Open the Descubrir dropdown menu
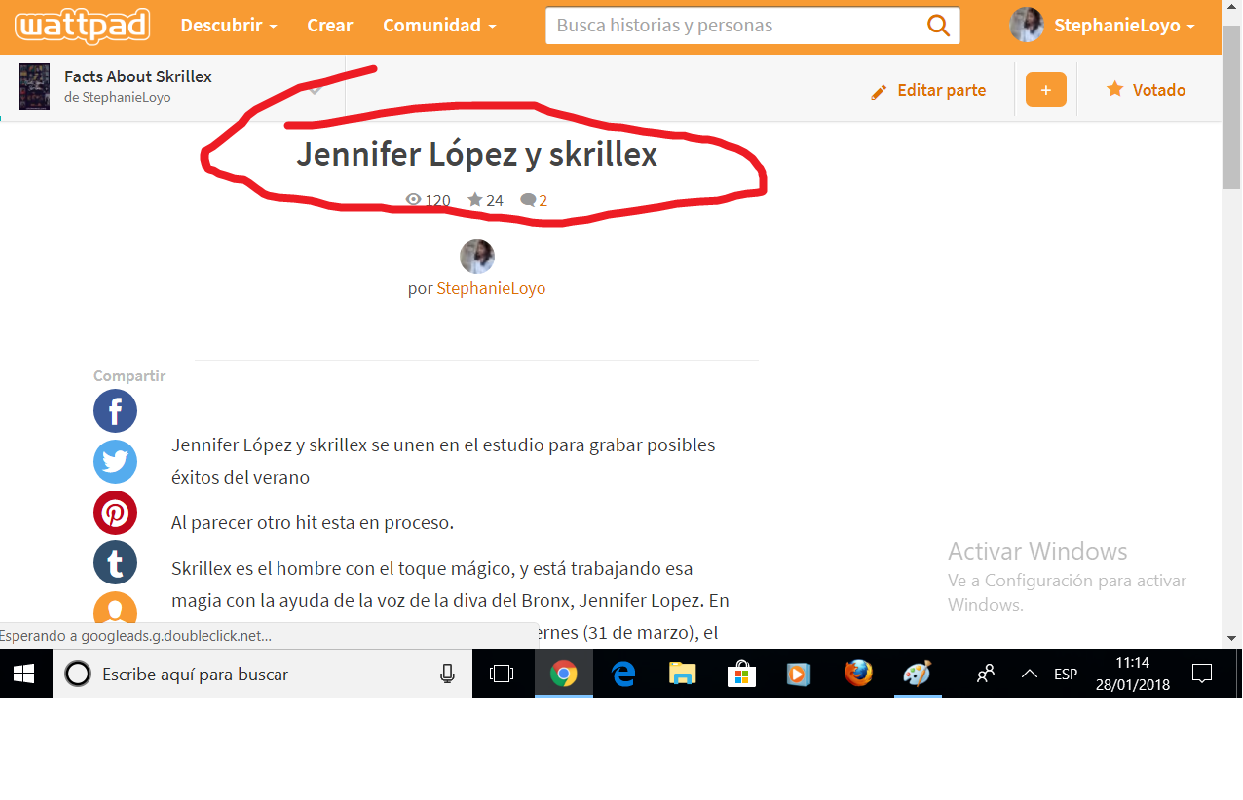This screenshot has width=1243, height=800. [x=229, y=25]
